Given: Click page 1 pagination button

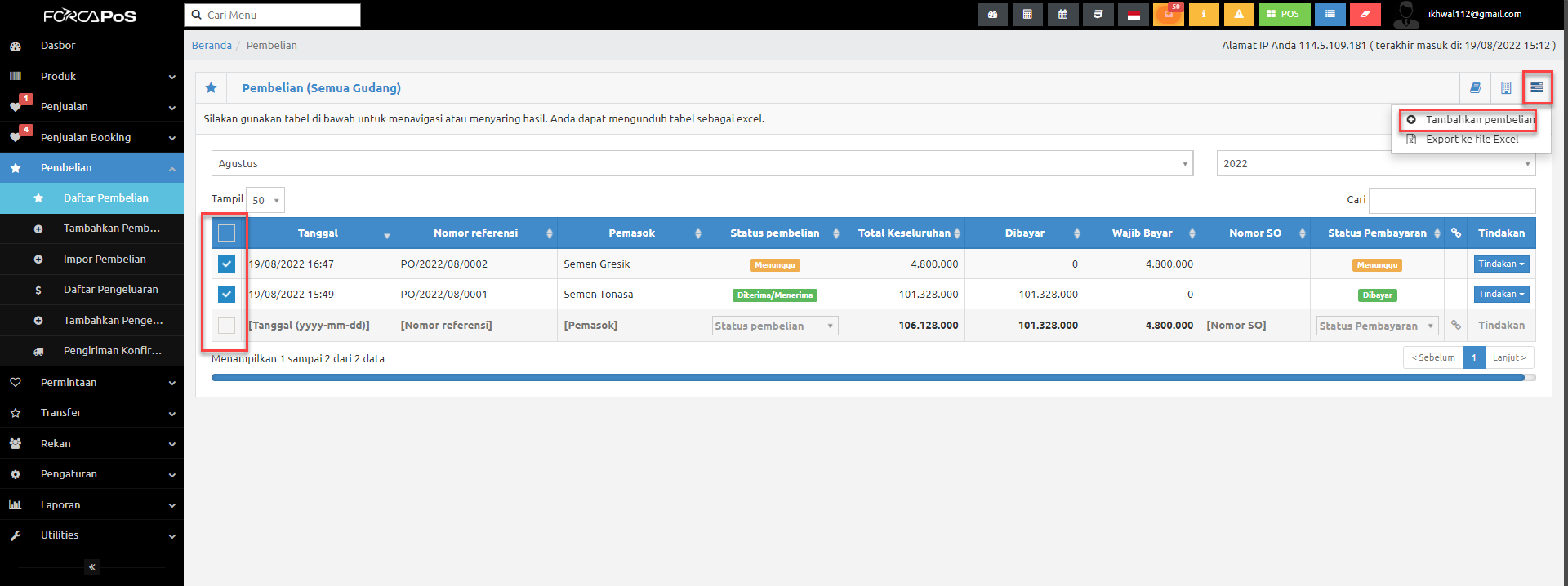Looking at the screenshot, I should tap(1474, 357).
